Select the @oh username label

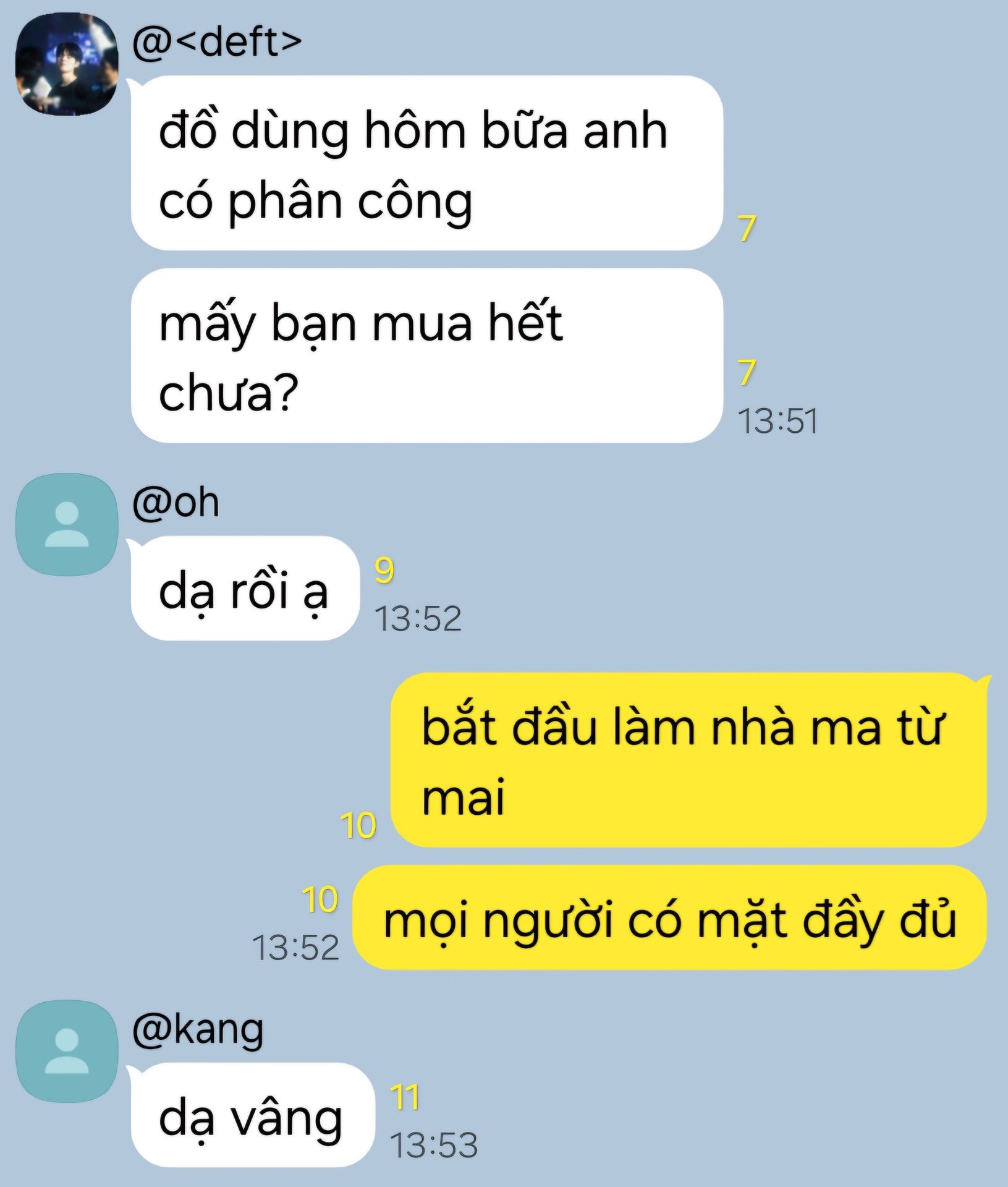pos(176,503)
